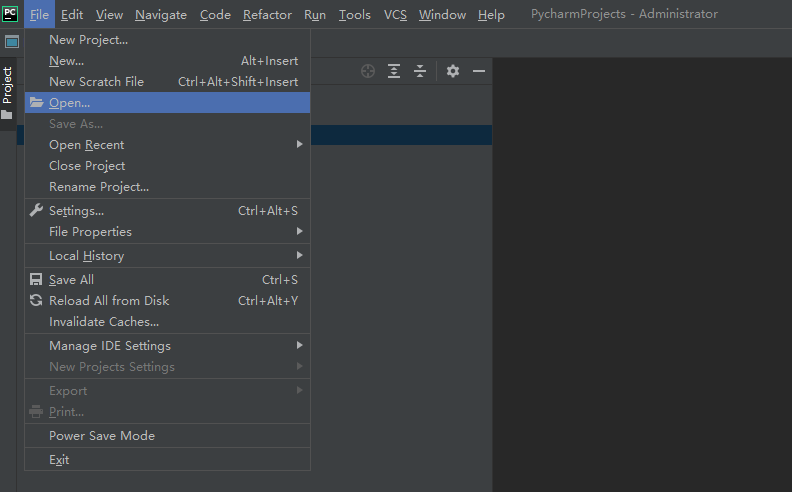The image size is (792, 492).
Task: Expand Manage IDE Settings submenu
Action: (x=167, y=346)
